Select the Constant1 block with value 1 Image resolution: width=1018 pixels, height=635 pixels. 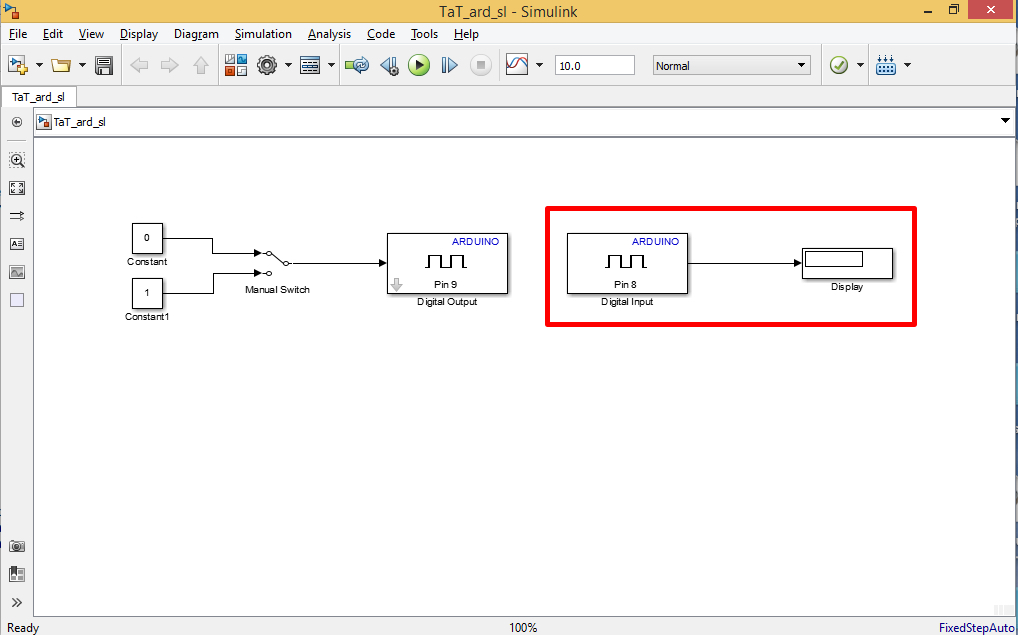147,293
